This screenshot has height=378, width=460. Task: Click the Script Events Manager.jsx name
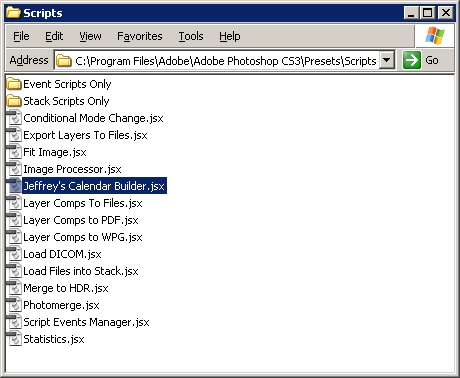86,322
